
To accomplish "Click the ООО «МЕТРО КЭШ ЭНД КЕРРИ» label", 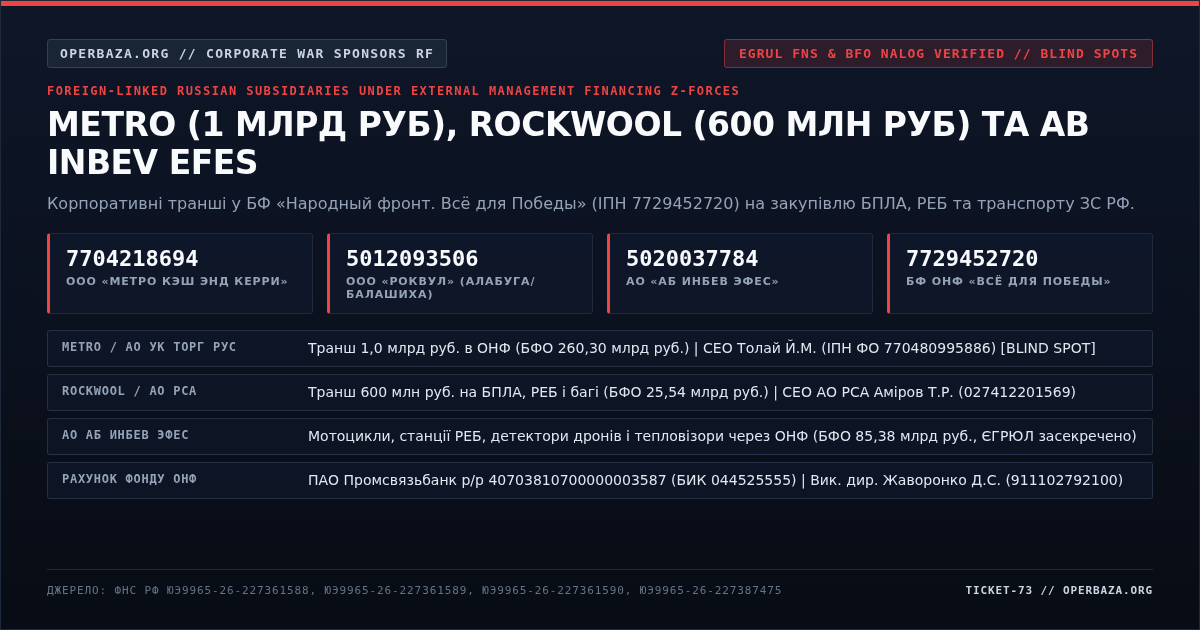I will (x=177, y=281).
